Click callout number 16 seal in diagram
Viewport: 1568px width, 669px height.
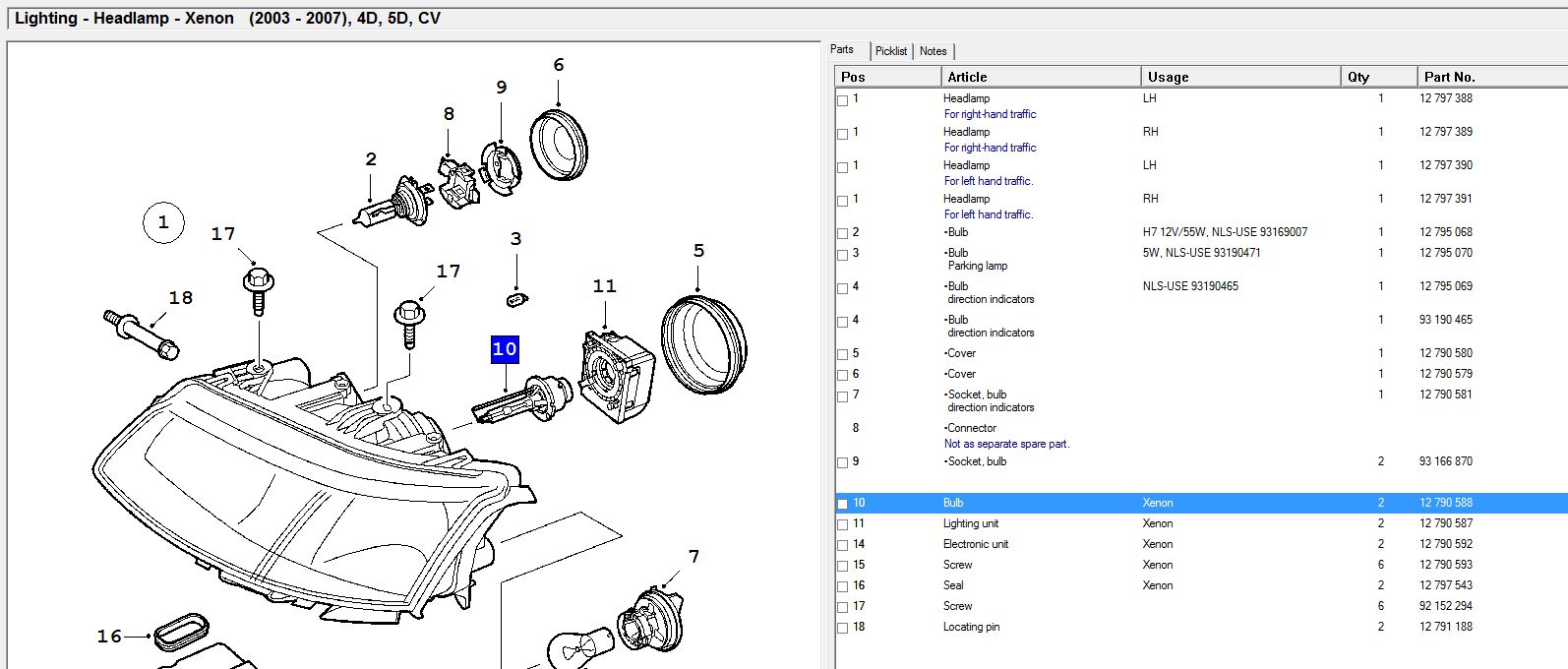[109, 637]
